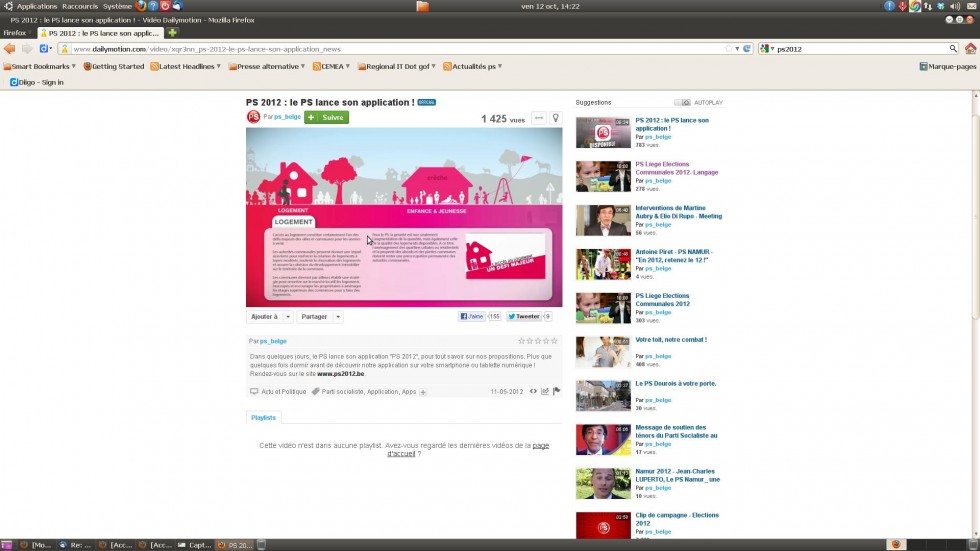Open the folder icon in the top panel center
The image size is (980, 551).
[422, 6]
